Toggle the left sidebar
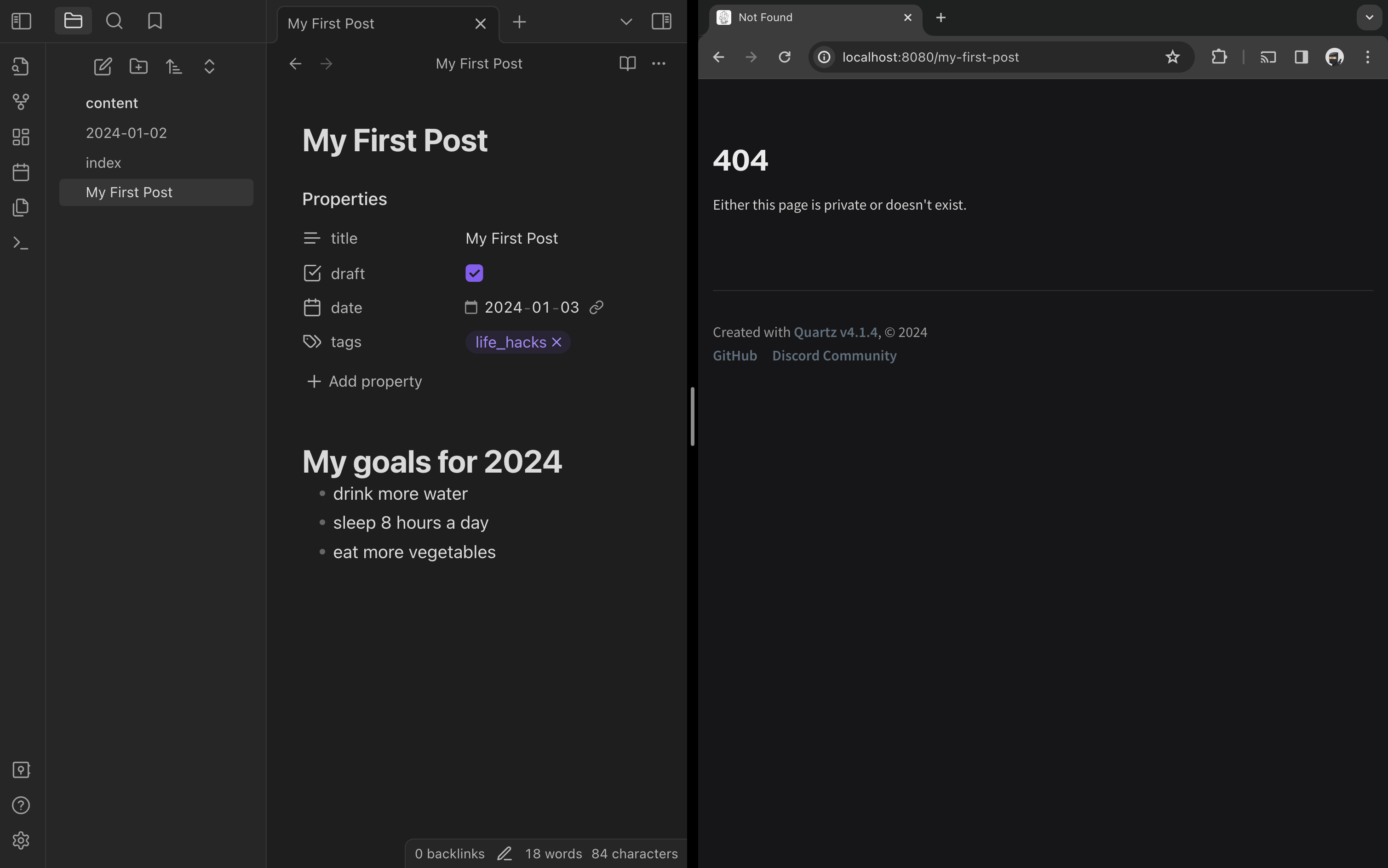The image size is (1388, 868). click(21, 21)
